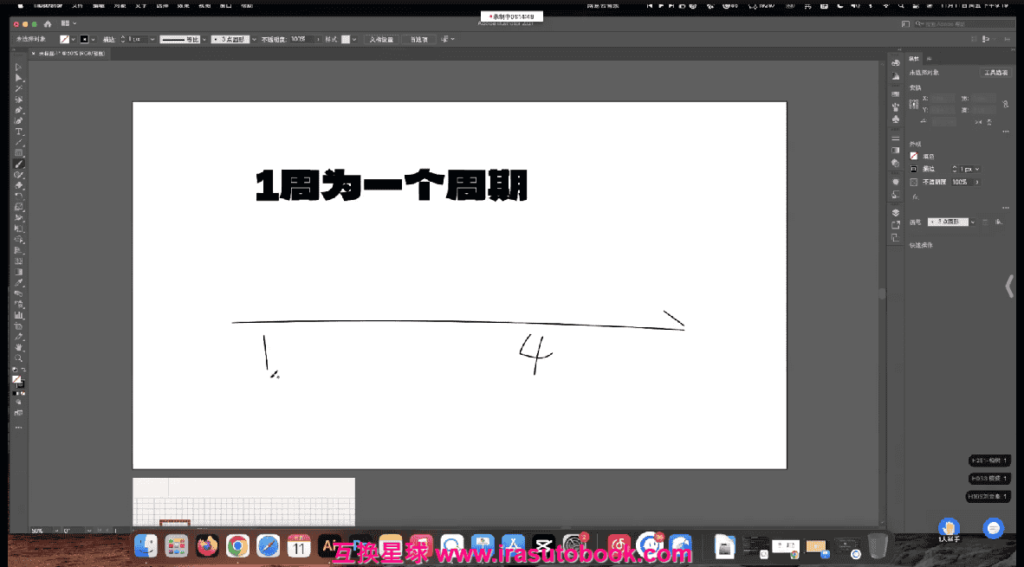Close the open document tab
This screenshot has height=567, width=1024.
(x=33, y=54)
